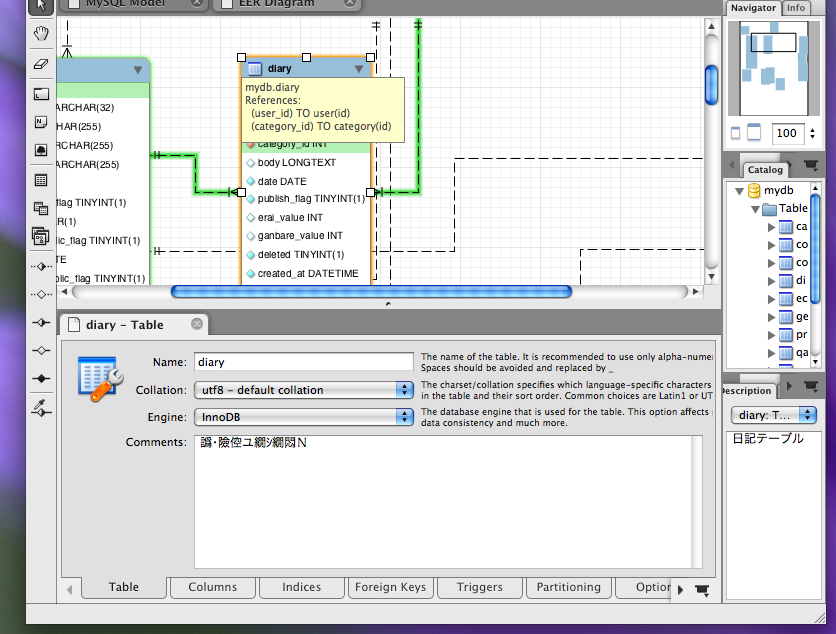Screen dimensions: 836x634
Task: Choose the new View tool
Action: (40, 208)
